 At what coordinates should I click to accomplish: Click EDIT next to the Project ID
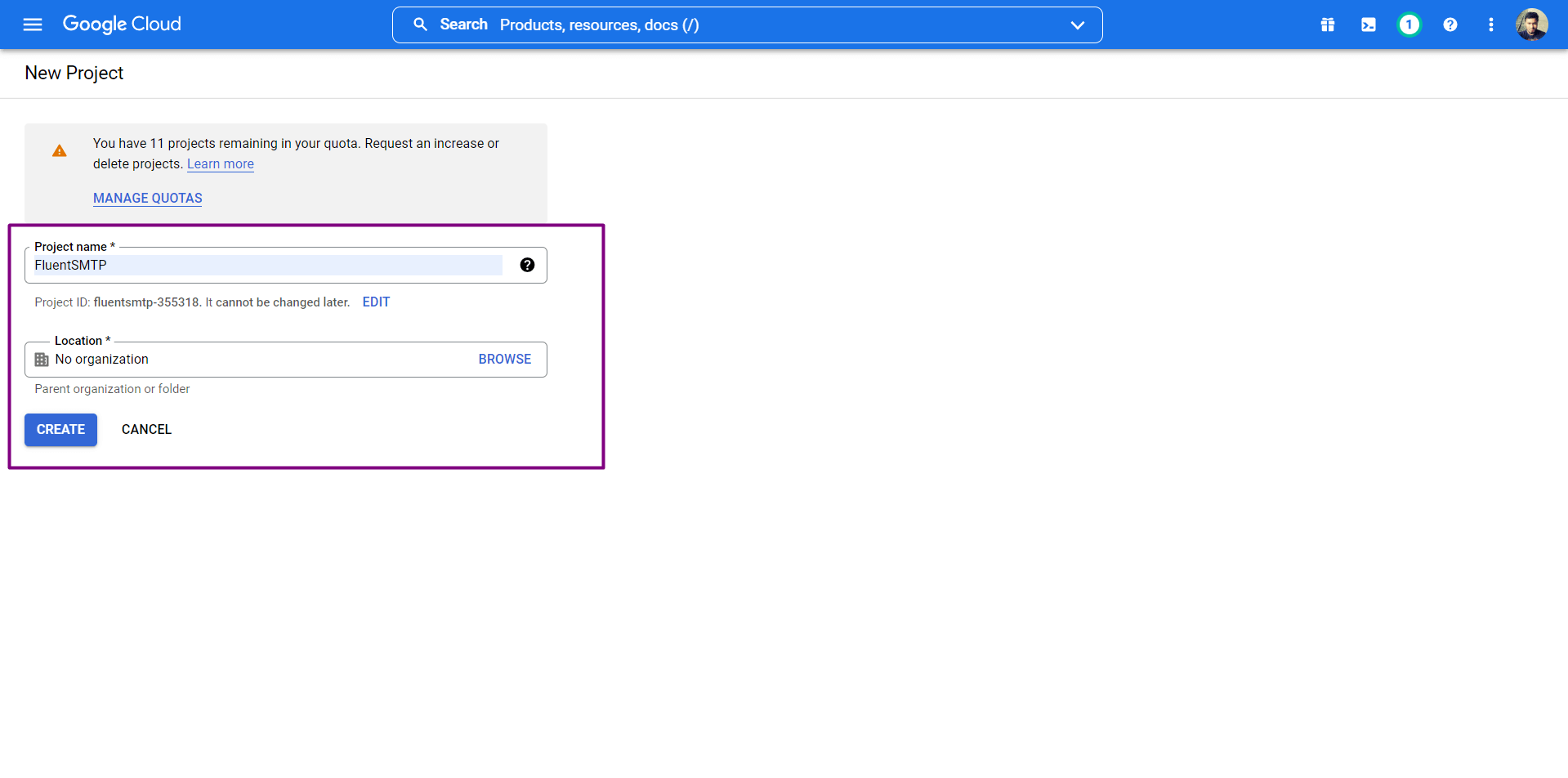click(x=376, y=302)
